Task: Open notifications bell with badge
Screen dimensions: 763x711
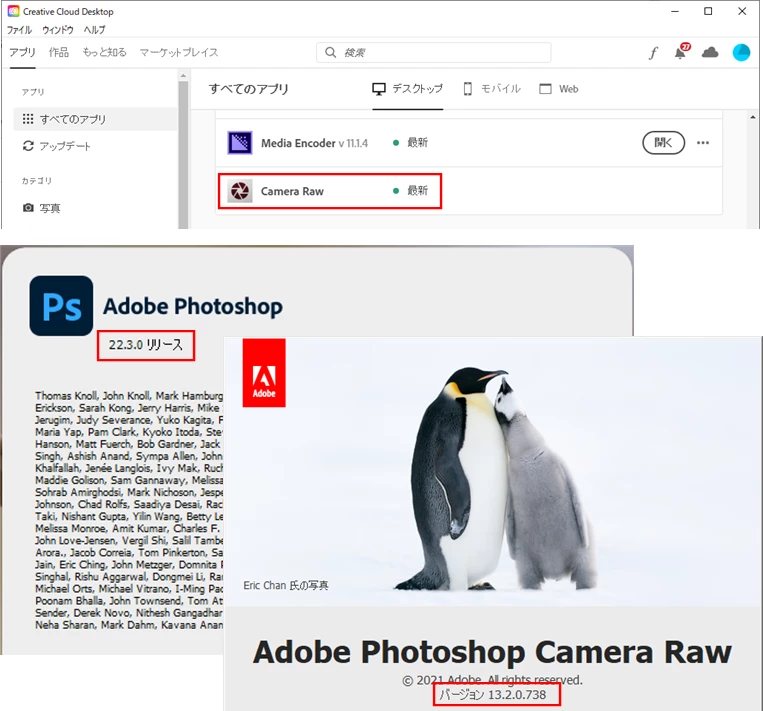Action: coord(682,51)
